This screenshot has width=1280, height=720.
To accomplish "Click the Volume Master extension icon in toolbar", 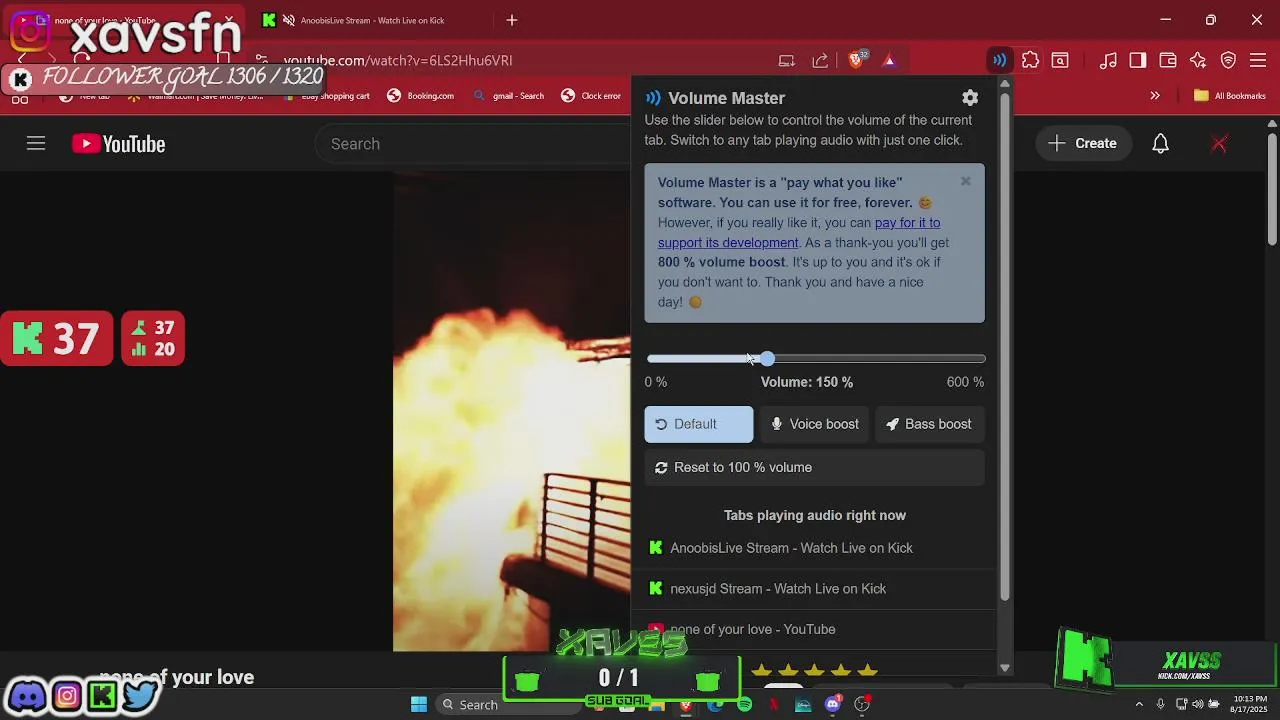I will click(x=999, y=60).
